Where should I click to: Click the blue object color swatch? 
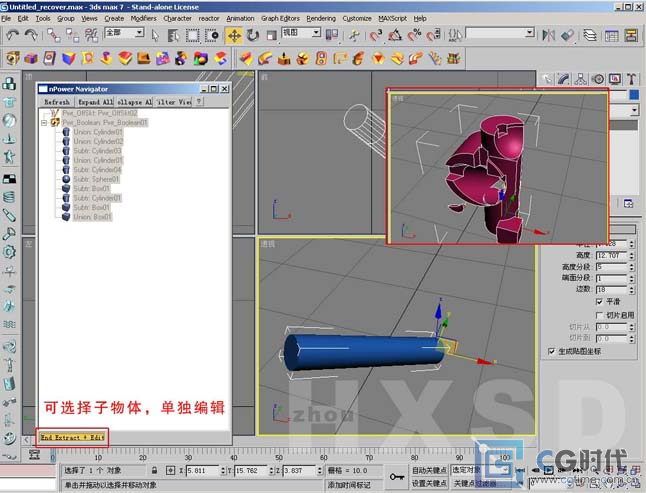point(634,95)
